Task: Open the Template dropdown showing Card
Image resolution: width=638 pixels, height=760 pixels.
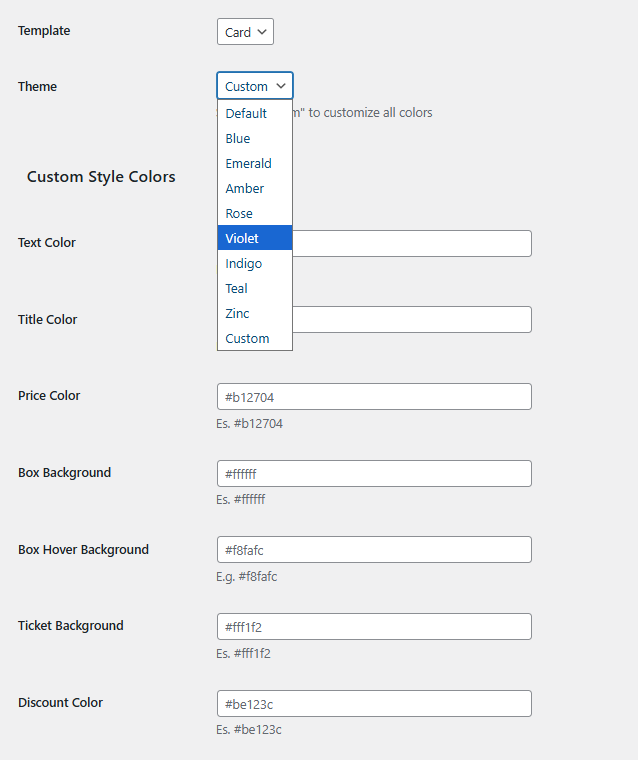Action: 244,32
